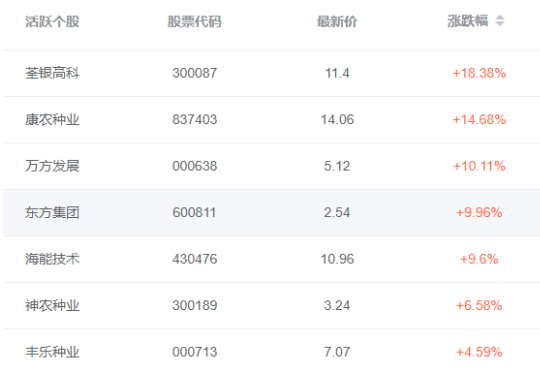The image size is (540, 372).
Task: Select stock code 837403
Action: [195, 120]
